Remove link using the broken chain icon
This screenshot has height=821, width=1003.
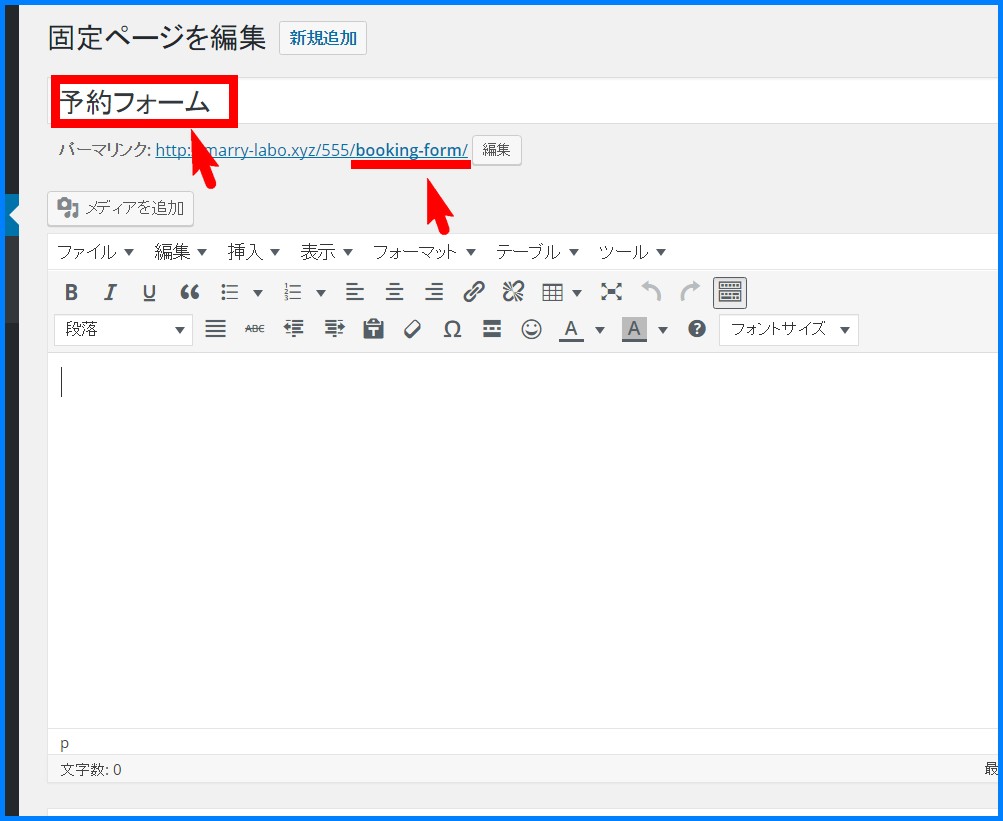click(x=513, y=292)
